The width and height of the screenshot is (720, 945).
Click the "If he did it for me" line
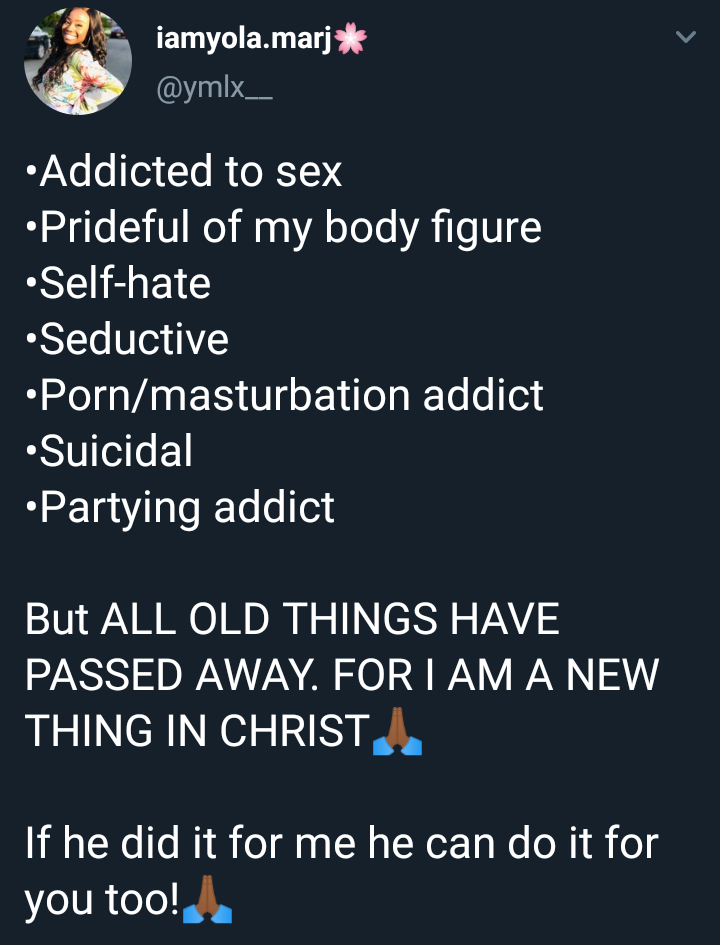tap(341, 844)
